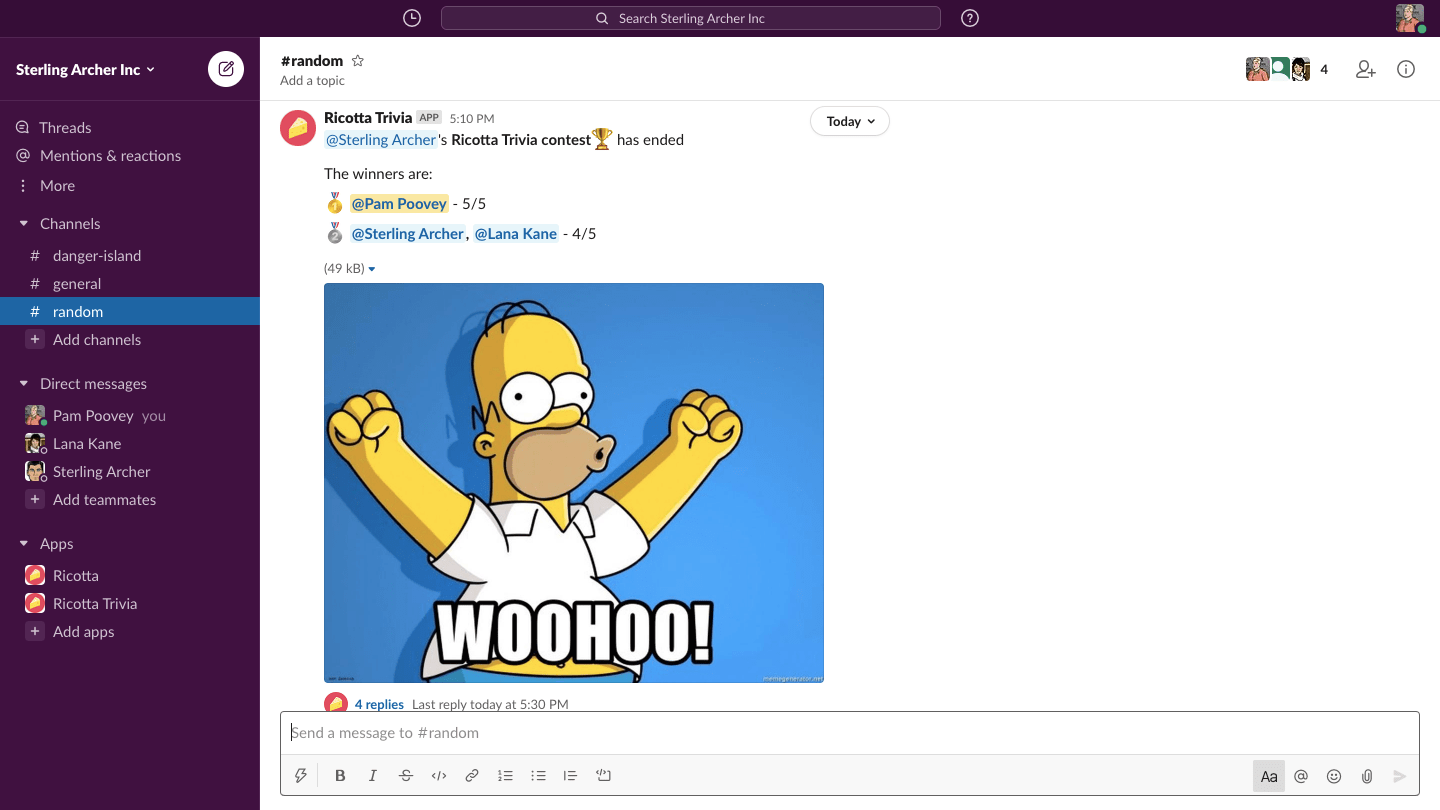This screenshot has width=1440, height=810.
Task: Apply strikethrough formatting
Action: click(x=406, y=775)
